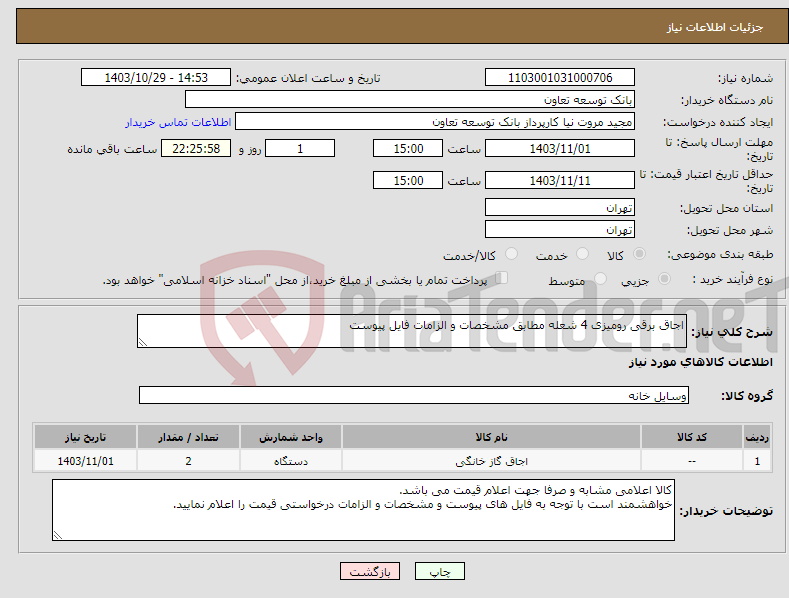Click the price validity time 15:00 field
Image resolution: width=789 pixels, height=598 pixels.
[x=408, y=180]
